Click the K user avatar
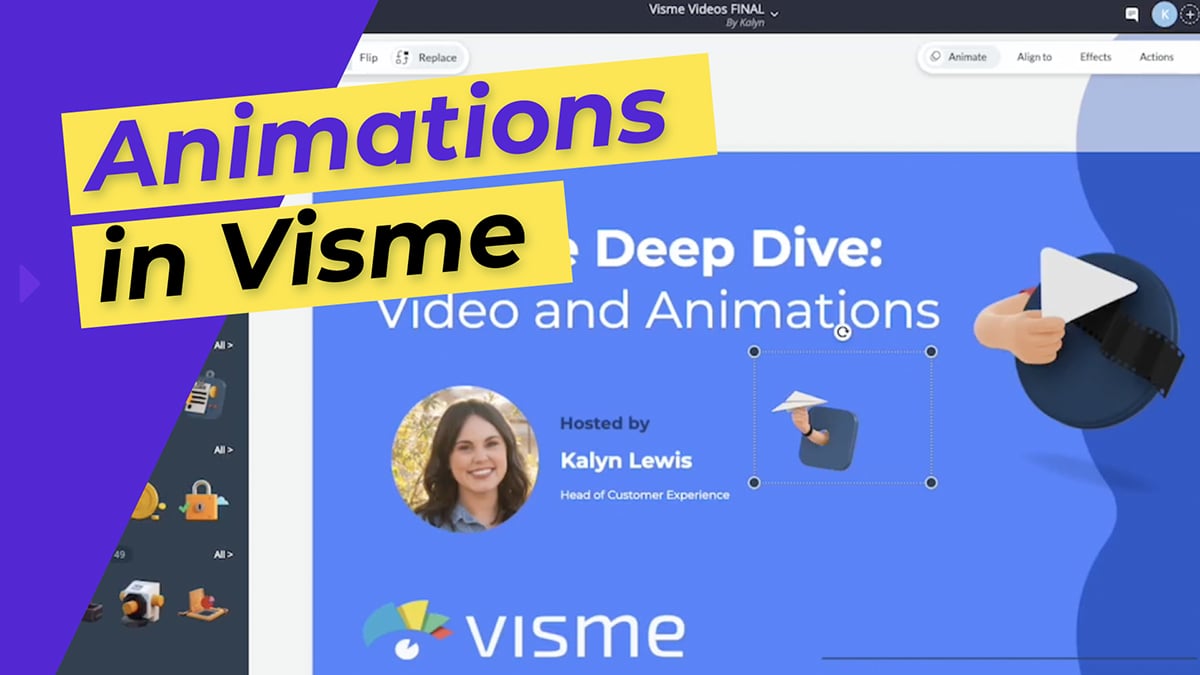 pos(1164,14)
